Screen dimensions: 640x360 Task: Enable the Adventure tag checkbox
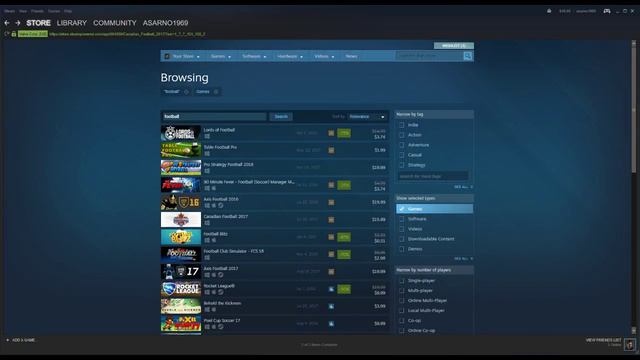point(402,145)
